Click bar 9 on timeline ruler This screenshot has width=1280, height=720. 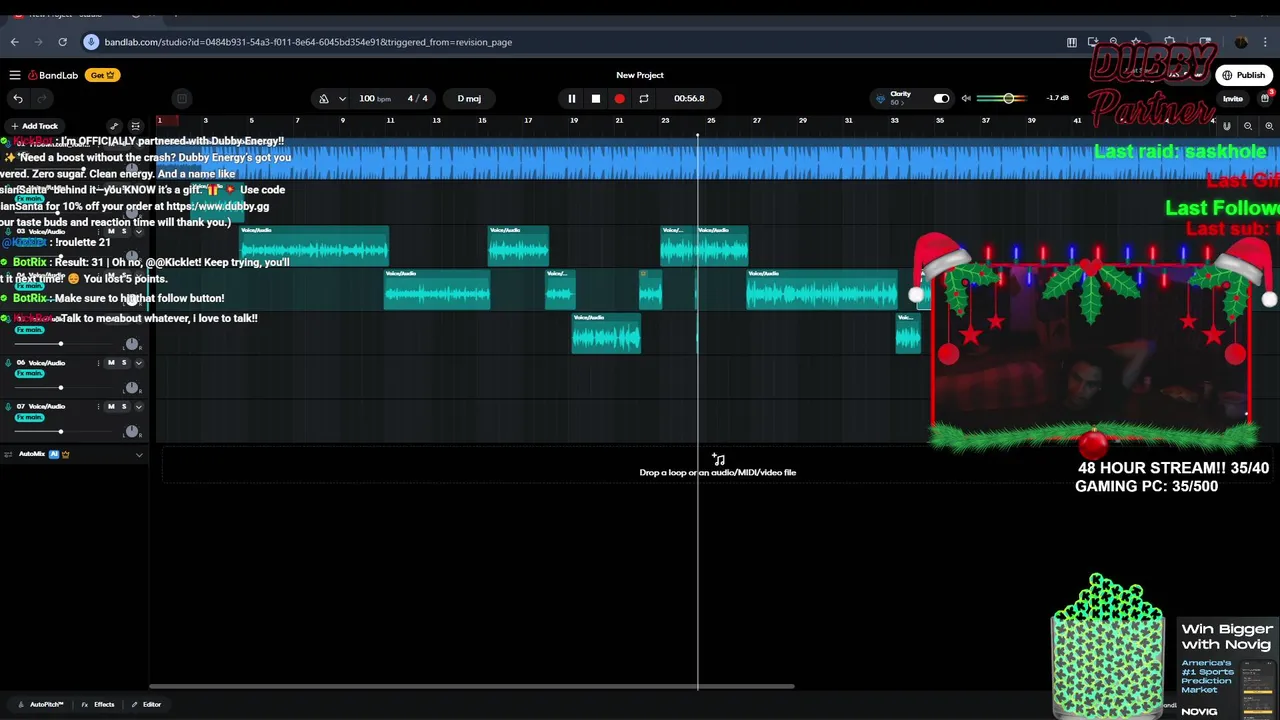342,121
